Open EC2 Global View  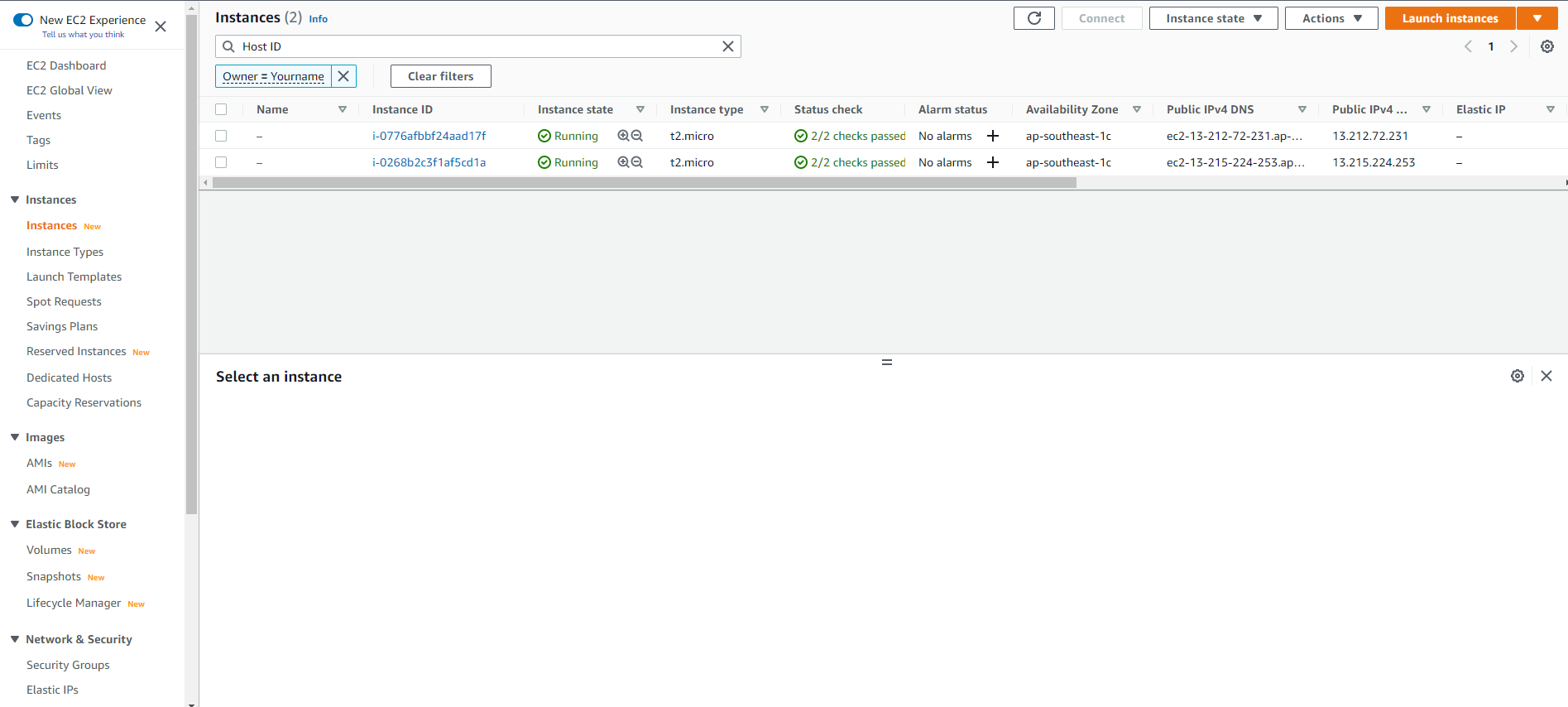click(70, 90)
